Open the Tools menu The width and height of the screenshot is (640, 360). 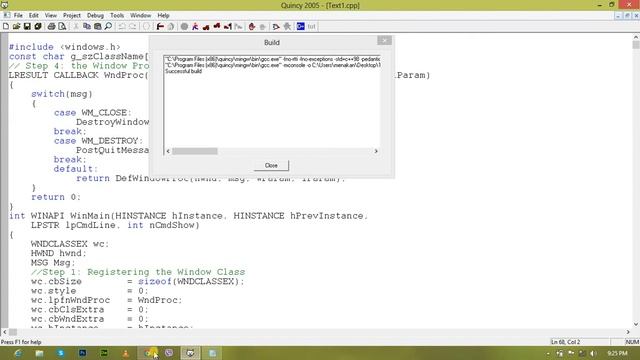117,16
